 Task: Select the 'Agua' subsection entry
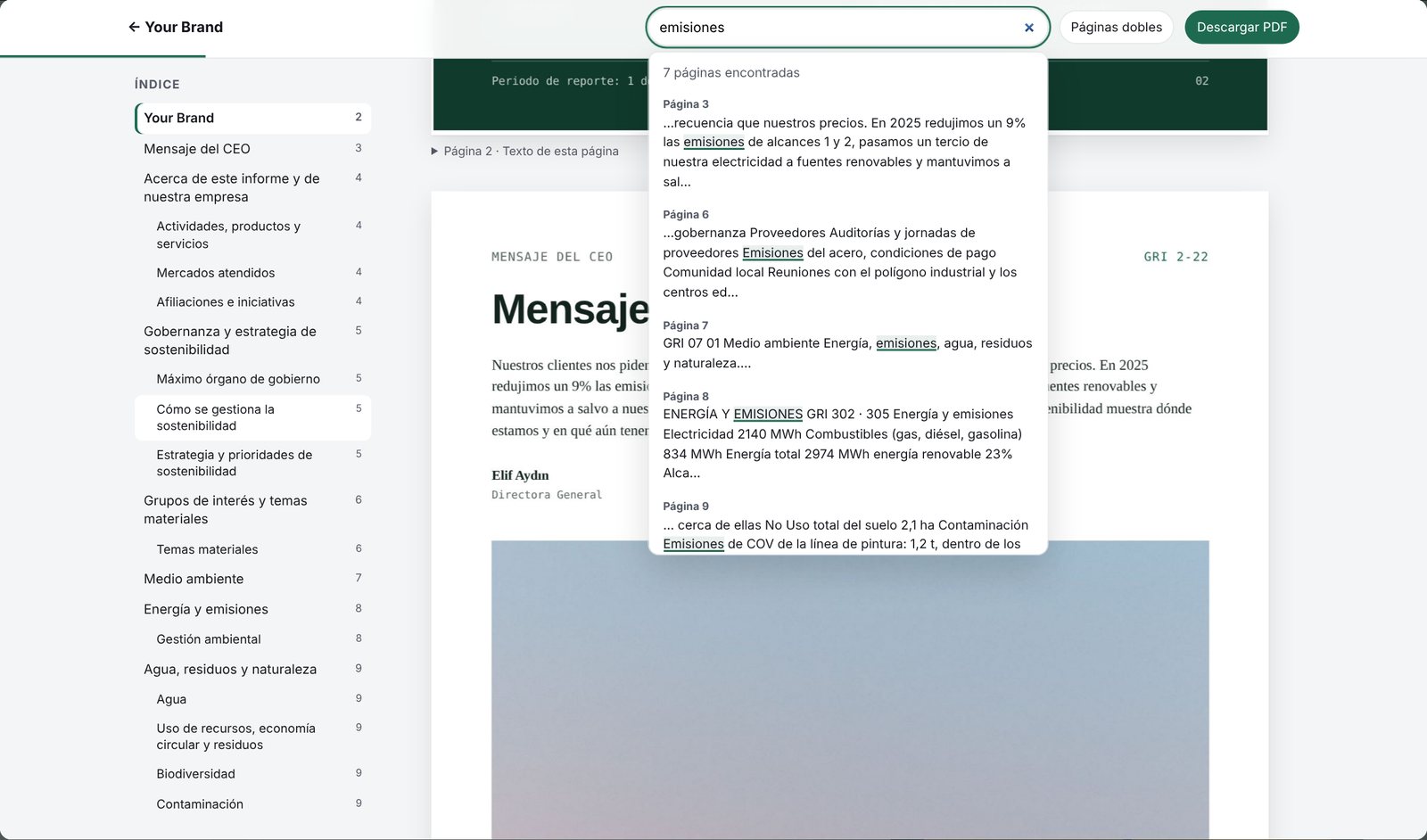[x=252, y=699]
